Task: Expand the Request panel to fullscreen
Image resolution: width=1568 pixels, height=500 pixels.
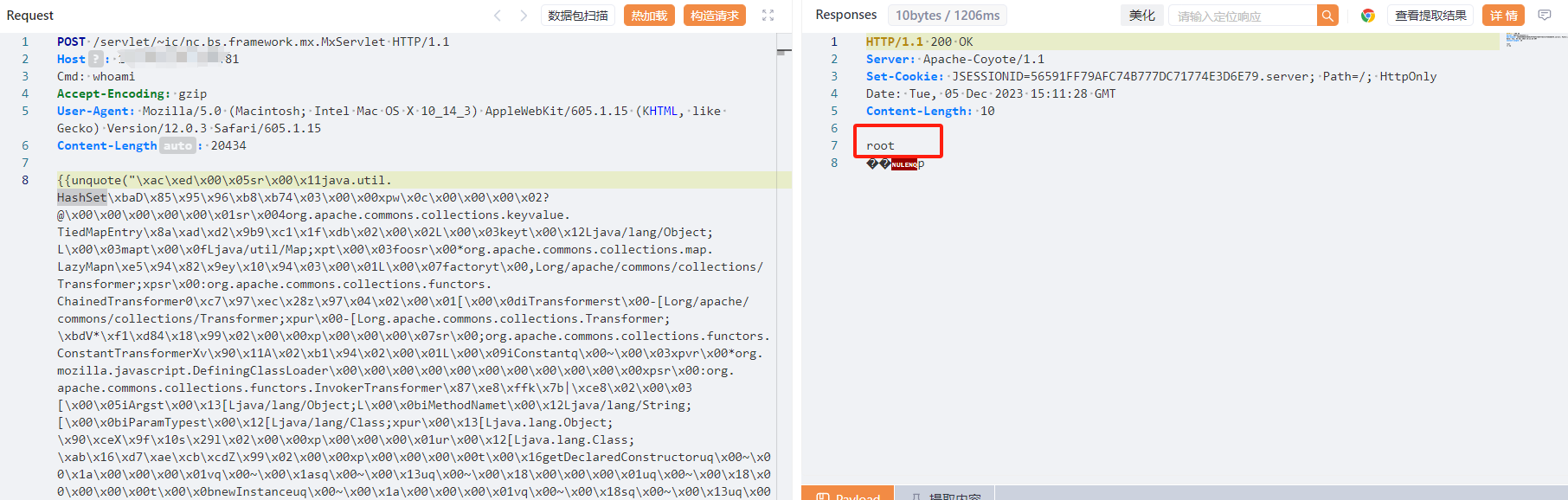Action: point(768,16)
